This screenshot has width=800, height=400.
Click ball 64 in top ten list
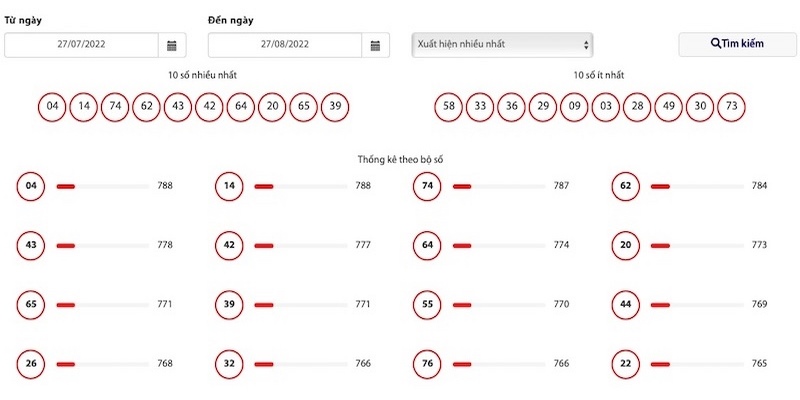(241, 107)
